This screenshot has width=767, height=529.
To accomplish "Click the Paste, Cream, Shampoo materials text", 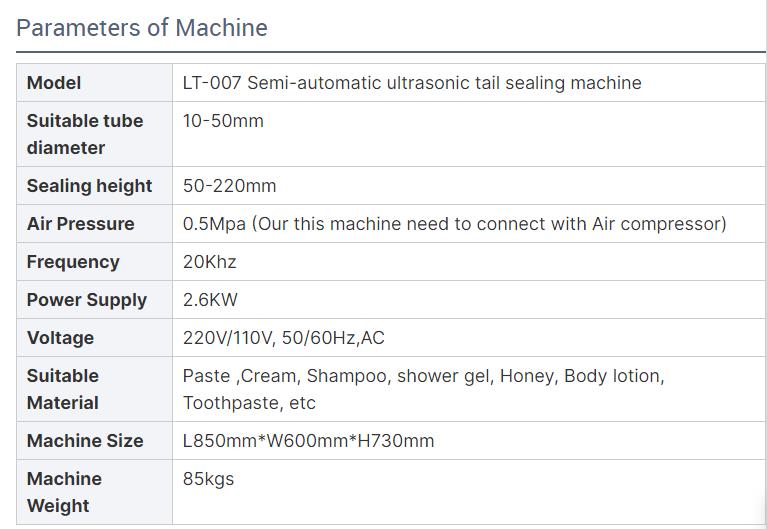I will click(x=424, y=389).
